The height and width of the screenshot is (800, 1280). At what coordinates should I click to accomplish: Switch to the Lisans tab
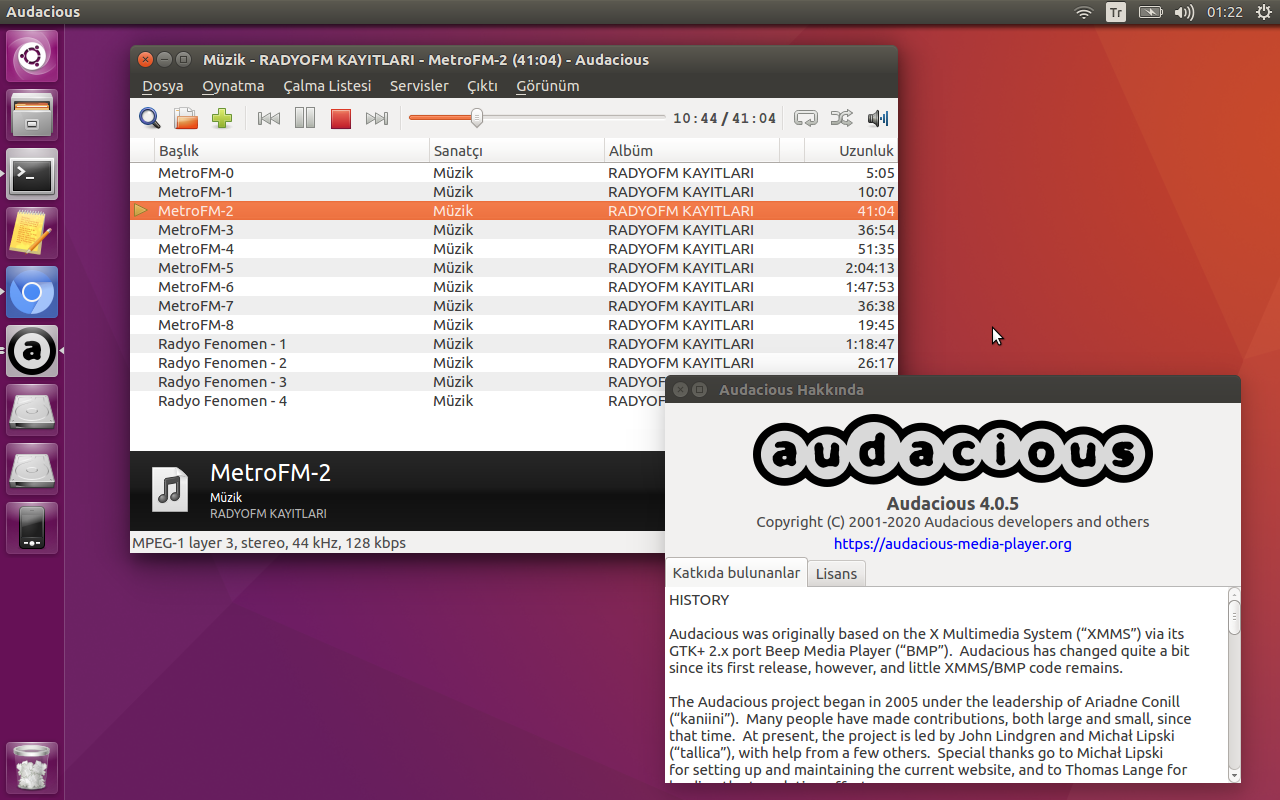click(x=836, y=574)
